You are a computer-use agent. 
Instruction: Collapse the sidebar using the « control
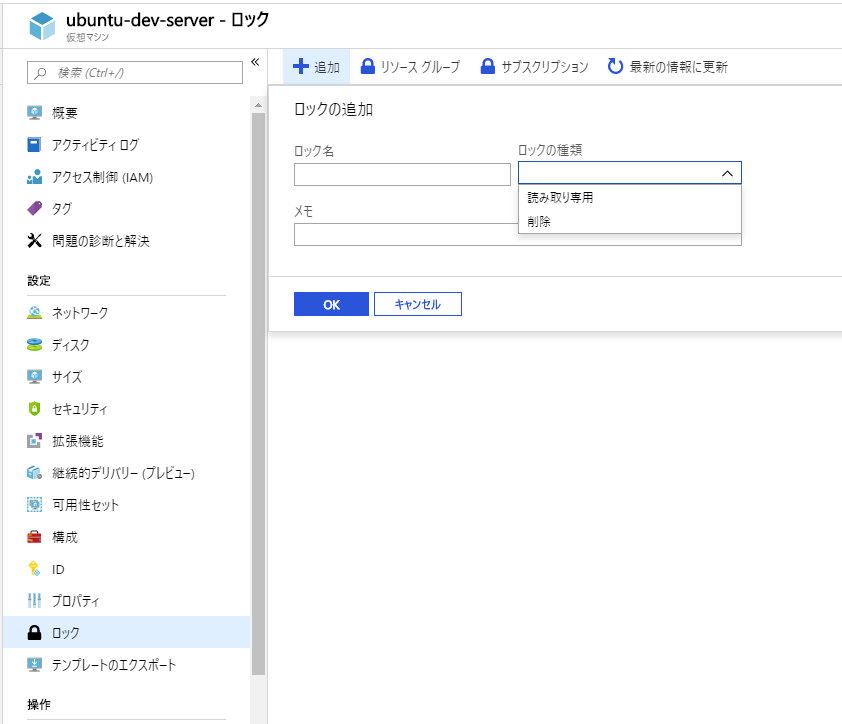tap(256, 61)
